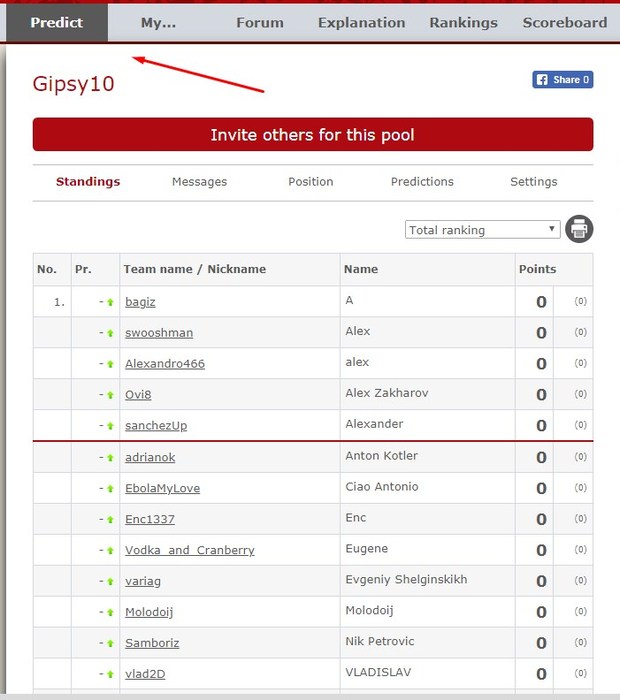Go to the Forum menu item

[x=260, y=22]
